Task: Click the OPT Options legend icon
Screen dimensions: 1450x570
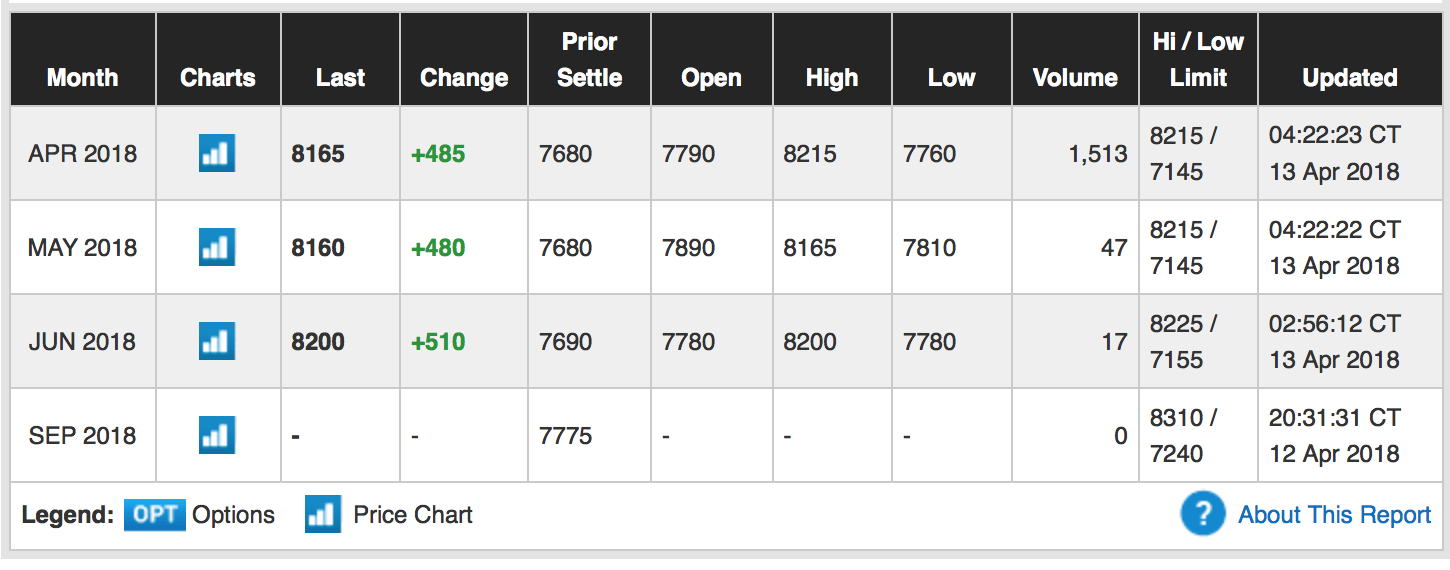Action: [x=154, y=515]
